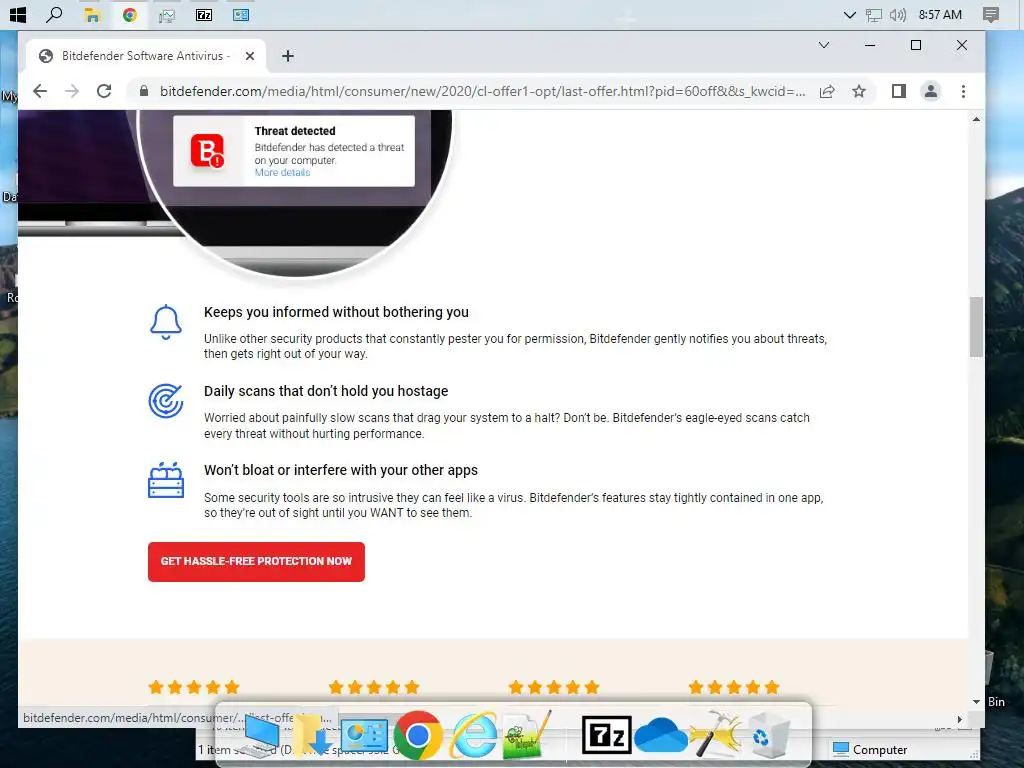Open File Explorer from the top taskbar
1024x768 pixels.
pos(92,14)
